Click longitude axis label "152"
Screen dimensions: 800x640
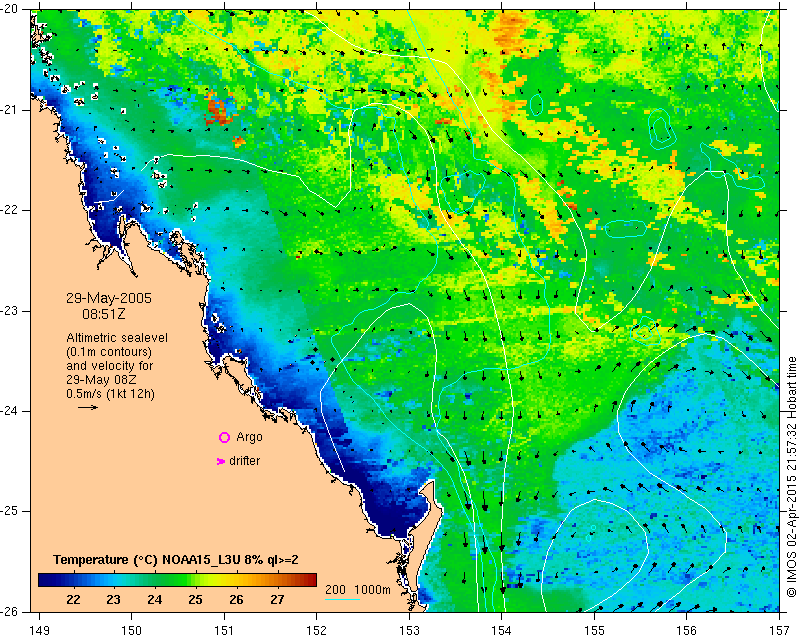(317, 631)
